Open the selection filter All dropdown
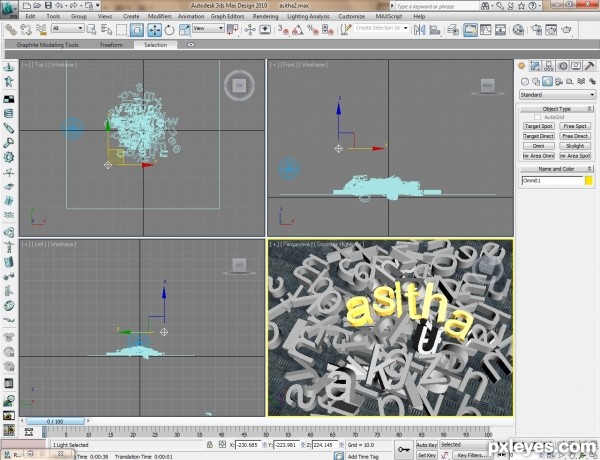The image size is (600, 460). pyautogui.click(x=68, y=28)
